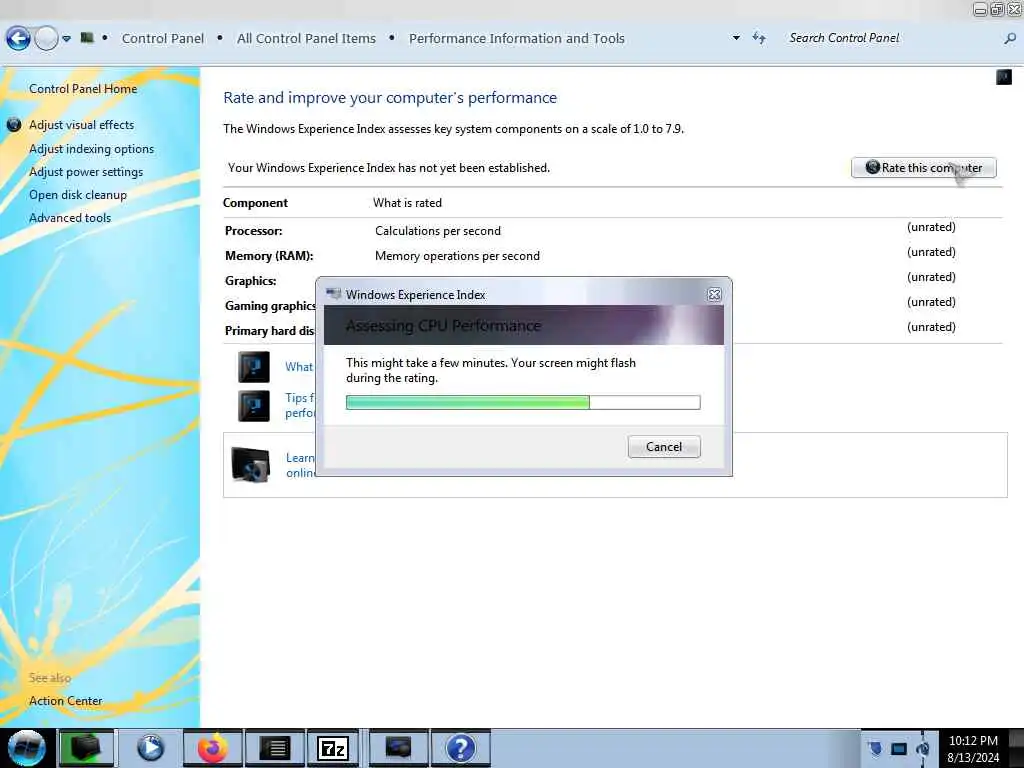Open the clock showing 10:12 PM
This screenshot has height=768, width=1024.
[x=973, y=748]
